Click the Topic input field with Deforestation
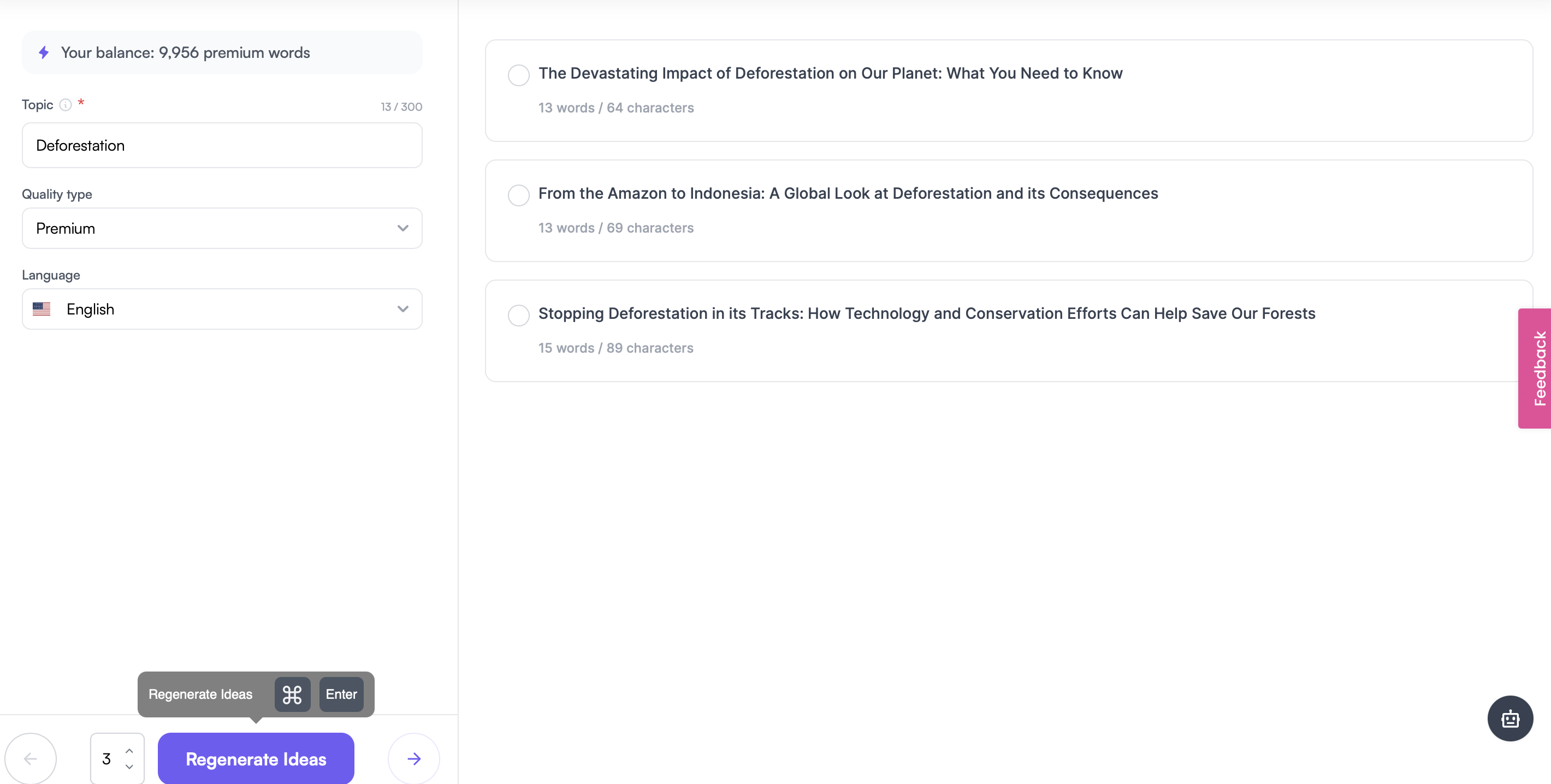This screenshot has width=1551, height=784. [222, 145]
